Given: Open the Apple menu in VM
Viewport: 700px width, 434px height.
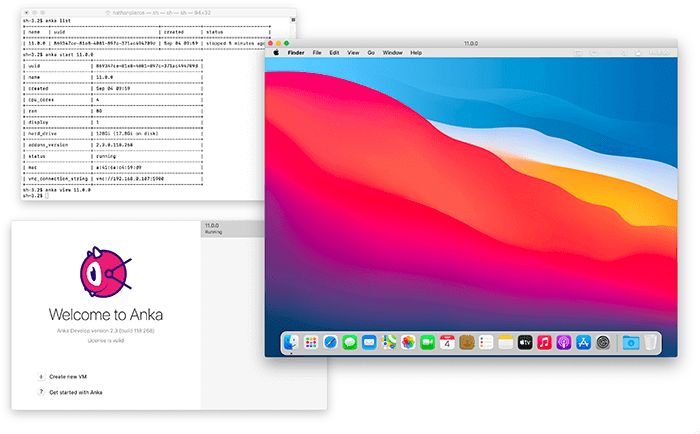Looking at the screenshot, I should click(276, 53).
